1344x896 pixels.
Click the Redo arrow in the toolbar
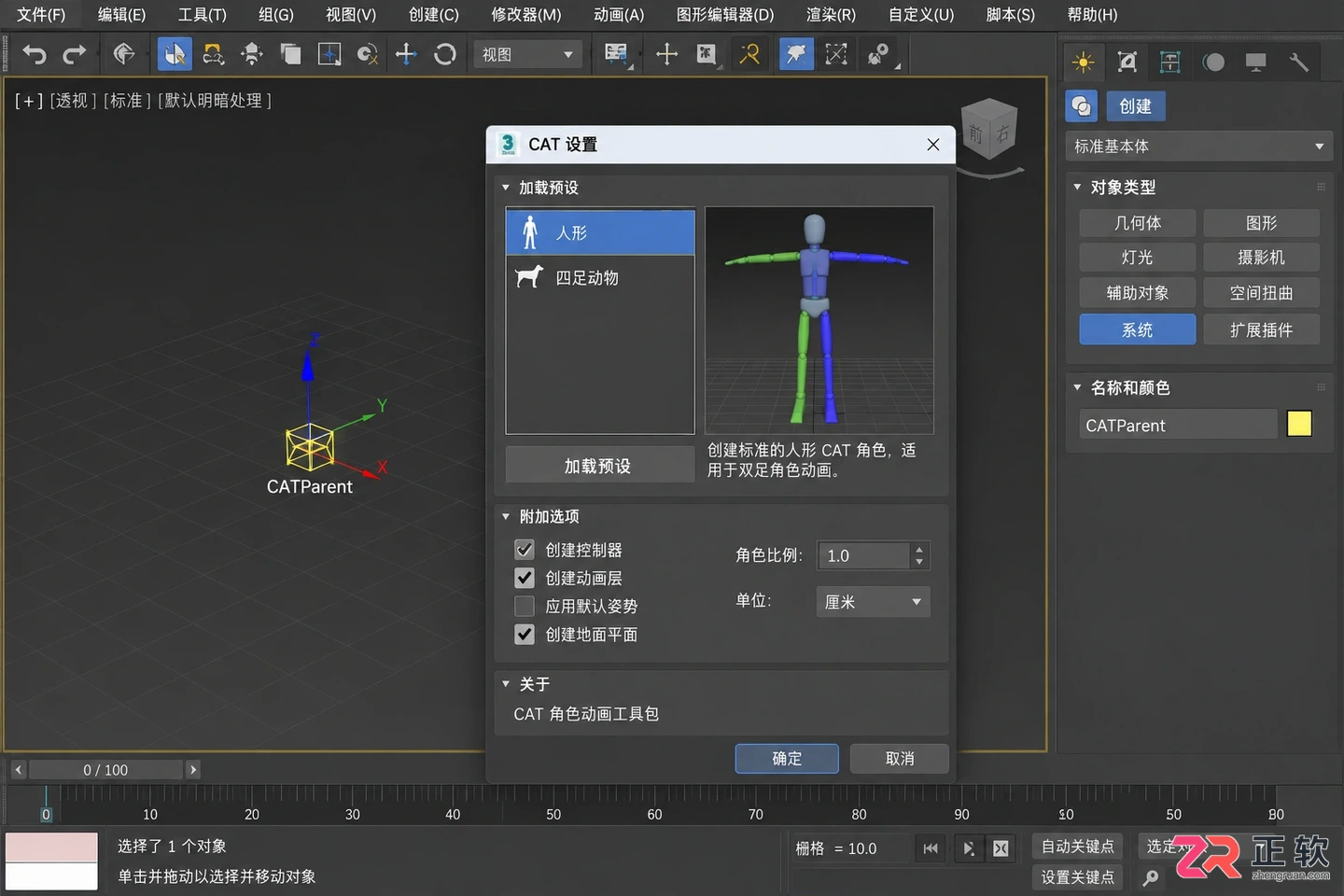[75, 55]
